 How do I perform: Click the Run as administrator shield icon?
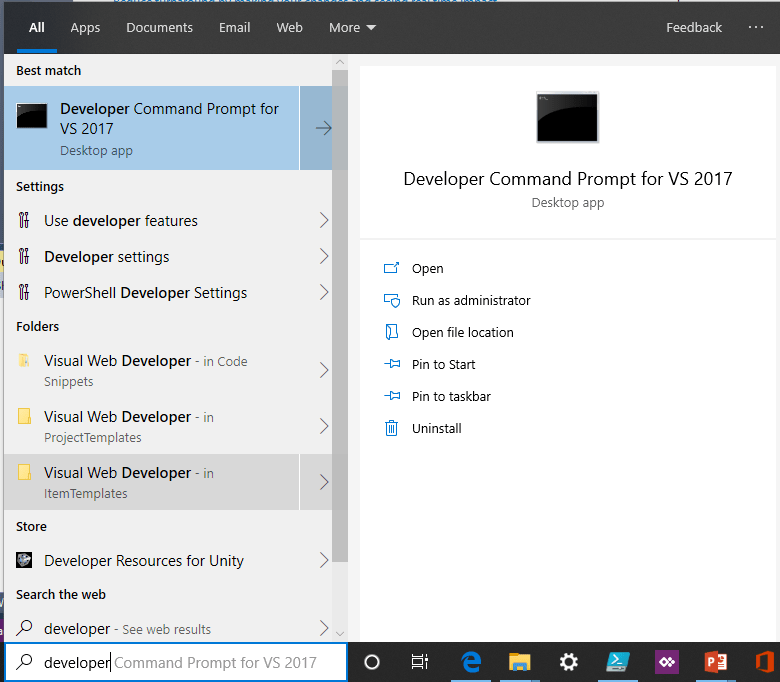391,300
